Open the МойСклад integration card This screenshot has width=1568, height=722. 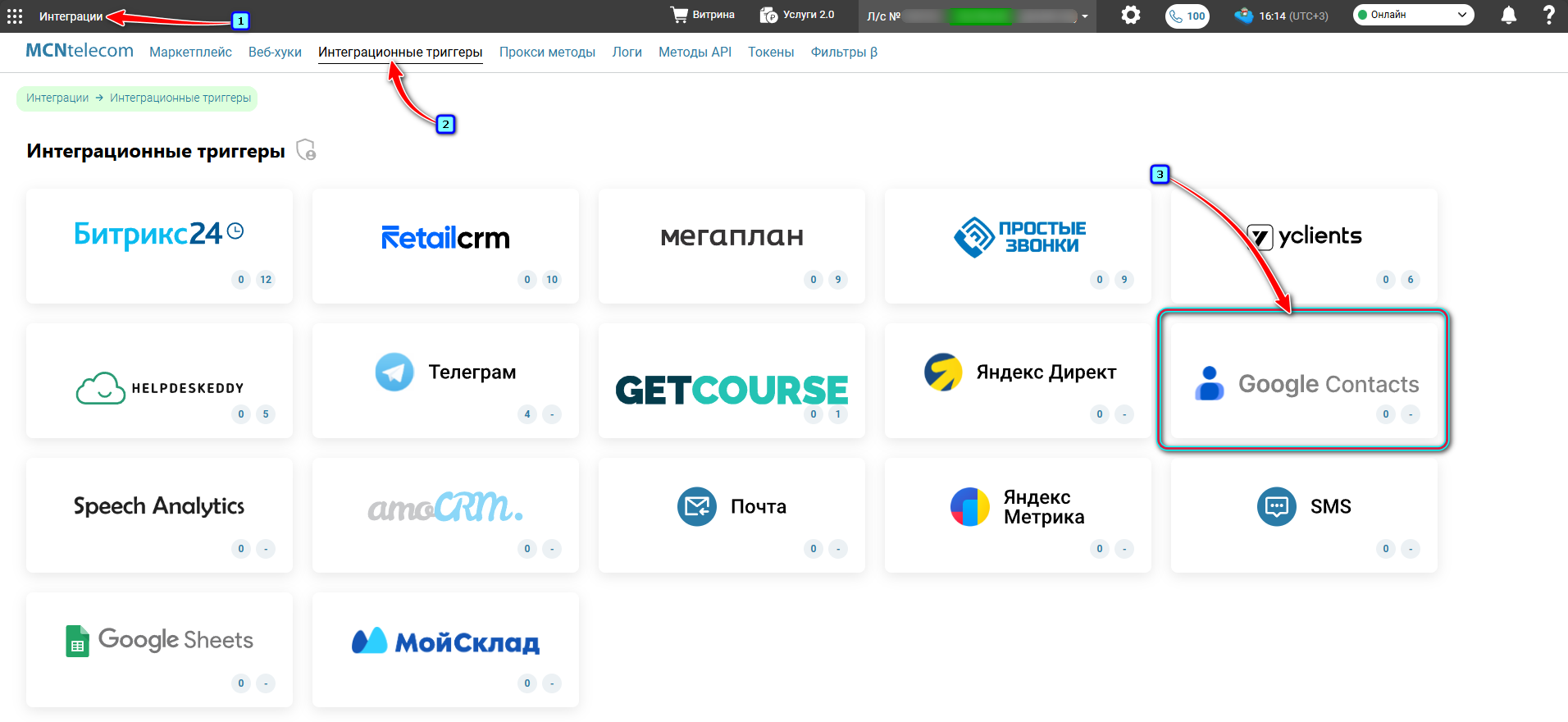(x=445, y=650)
